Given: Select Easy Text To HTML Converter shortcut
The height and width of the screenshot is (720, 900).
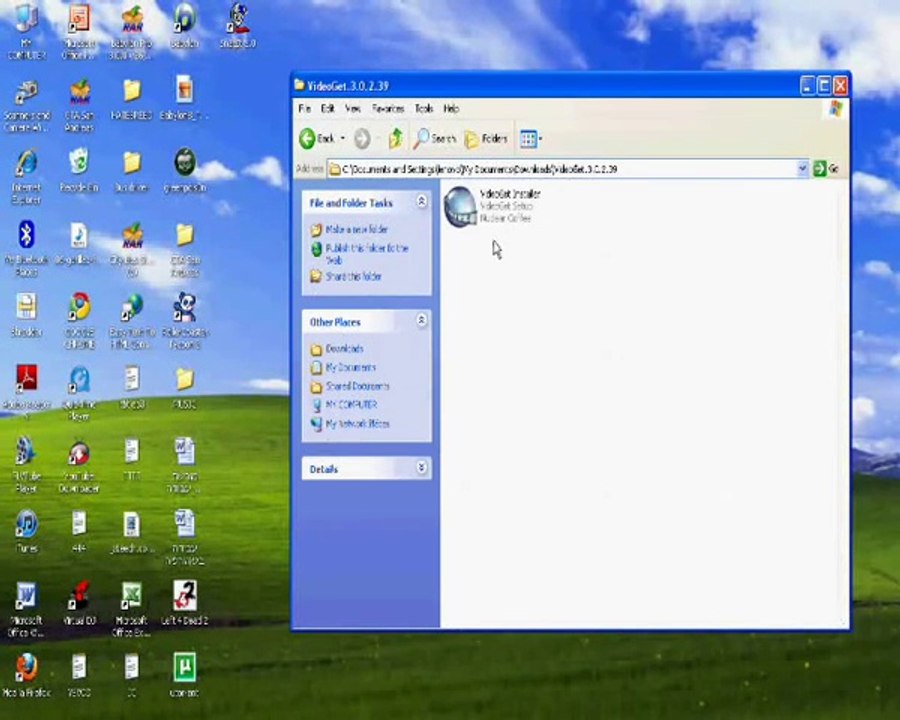Looking at the screenshot, I should (x=133, y=321).
